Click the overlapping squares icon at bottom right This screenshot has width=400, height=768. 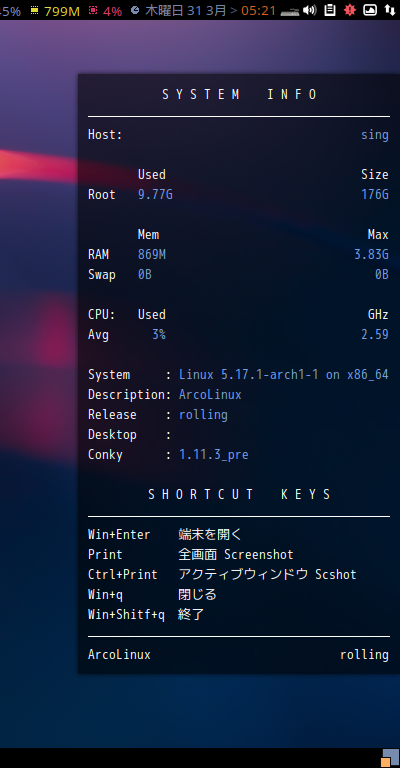(x=390, y=757)
